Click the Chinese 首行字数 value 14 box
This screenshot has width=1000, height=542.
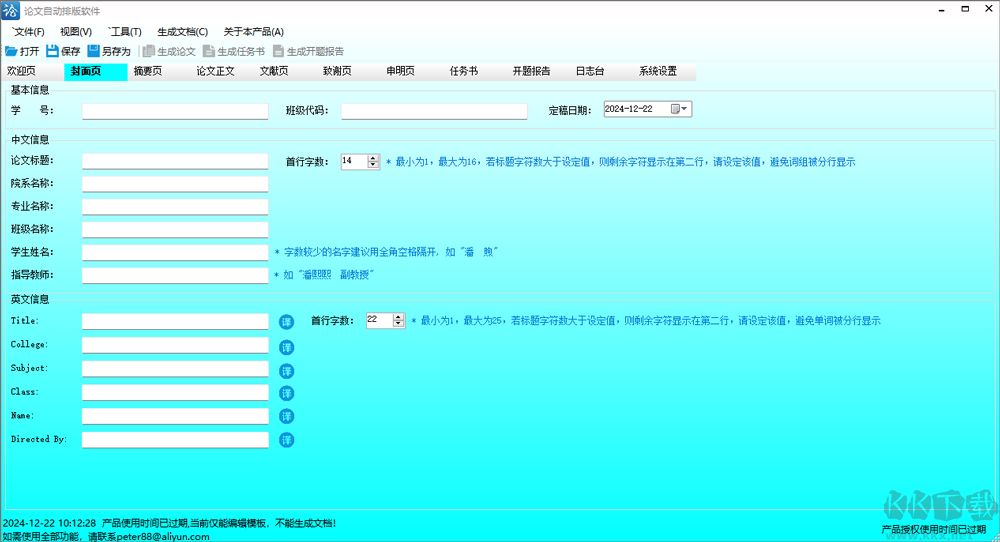click(354, 161)
